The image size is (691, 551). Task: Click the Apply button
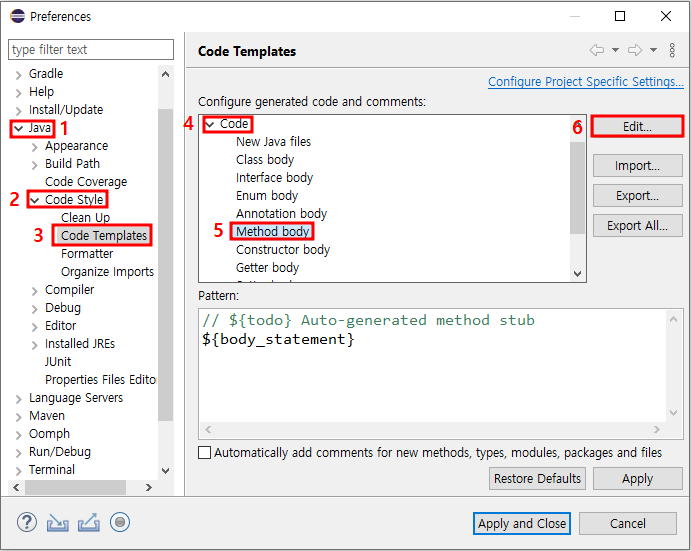pos(637,478)
